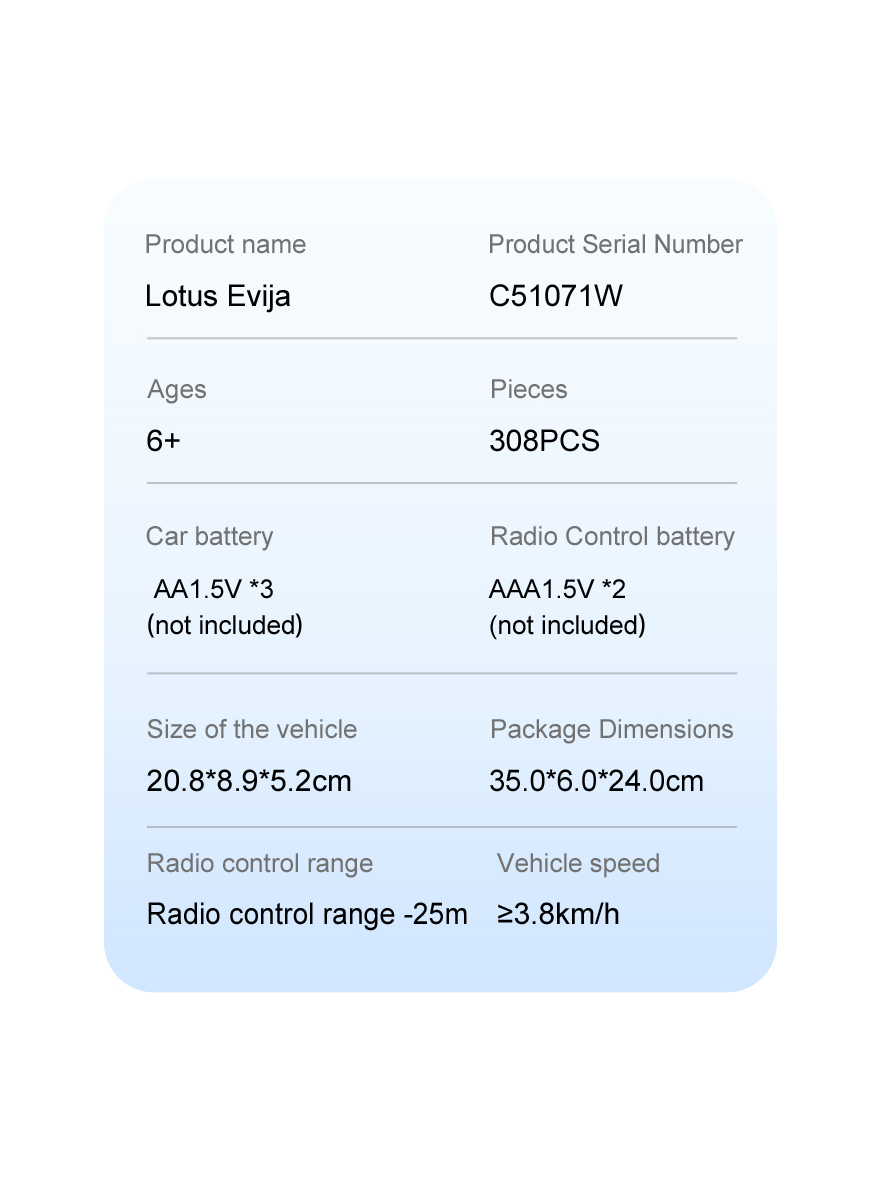Click the Vehicle speed label
Image resolution: width=880 pixels, height=1200 pixels.
(x=578, y=864)
